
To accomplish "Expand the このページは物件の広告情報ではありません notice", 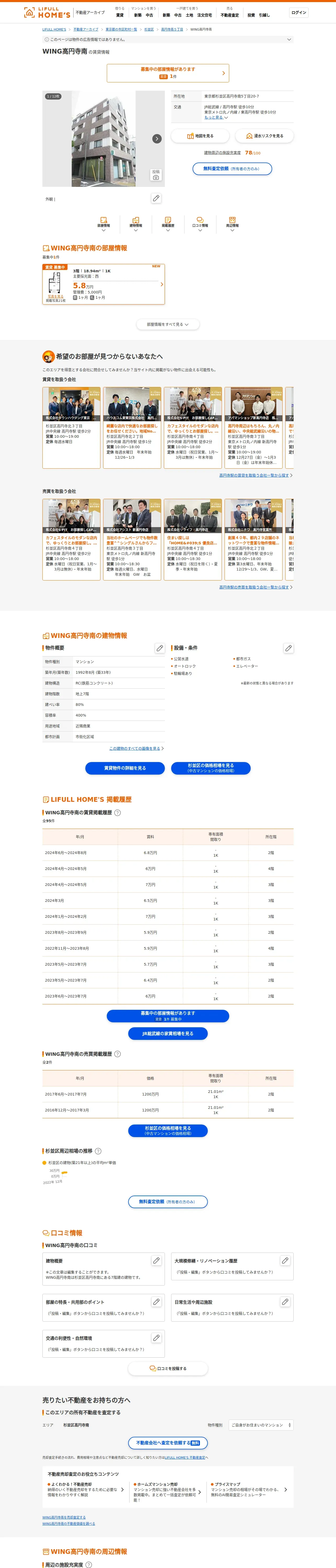I will pos(168,39).
